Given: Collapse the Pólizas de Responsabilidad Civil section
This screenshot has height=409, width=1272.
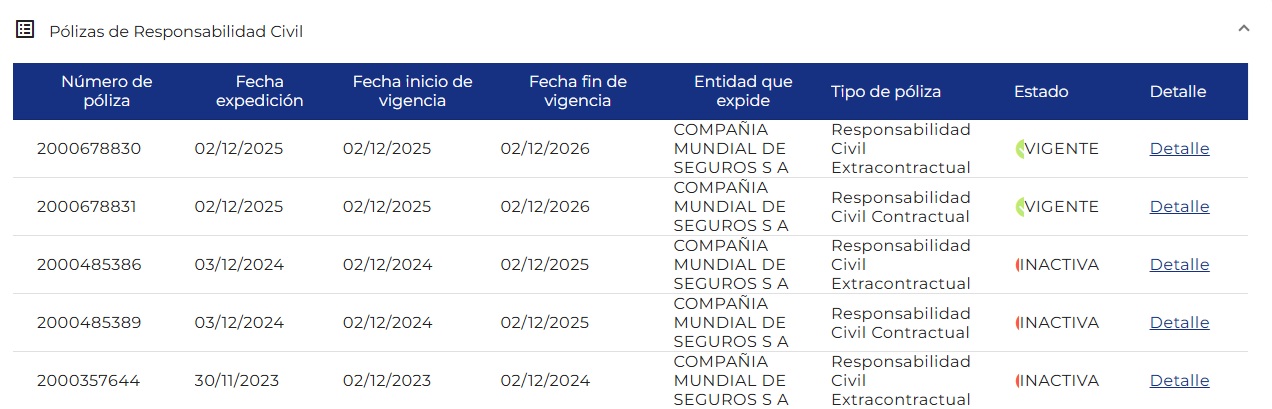Looking at the screenshot, I should coord(1243,29).
